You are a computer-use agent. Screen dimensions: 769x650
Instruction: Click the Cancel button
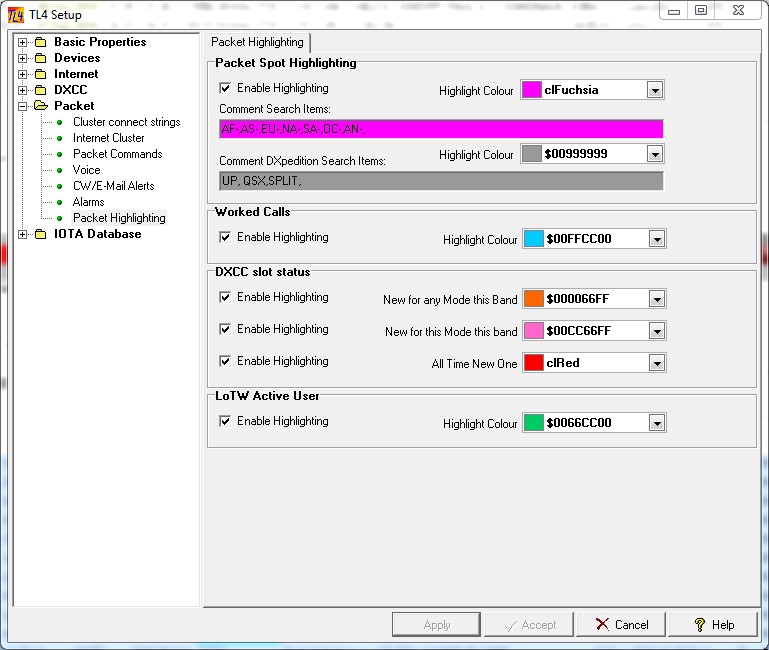(621, 625)
